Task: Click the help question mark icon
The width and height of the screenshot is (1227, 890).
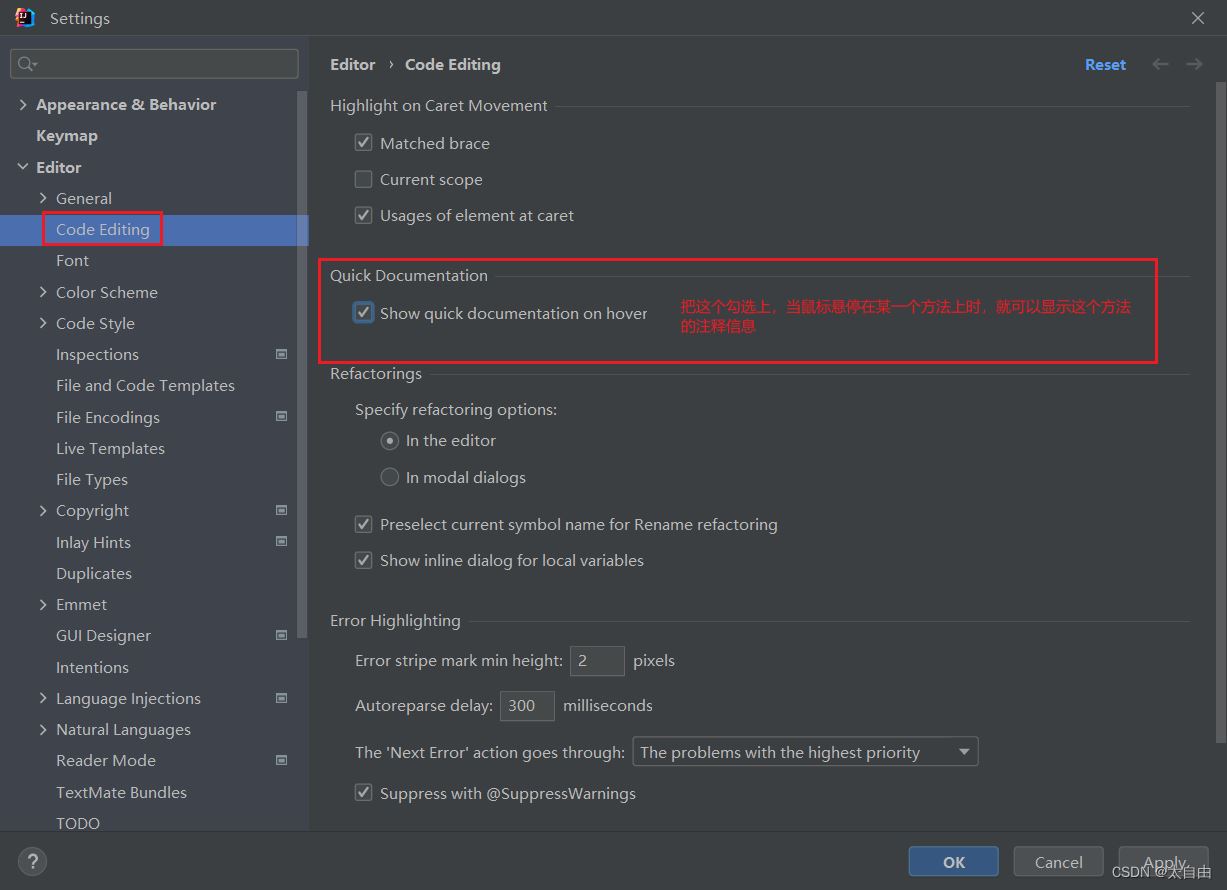Action: pyautogui.click(x=32, y=861)
